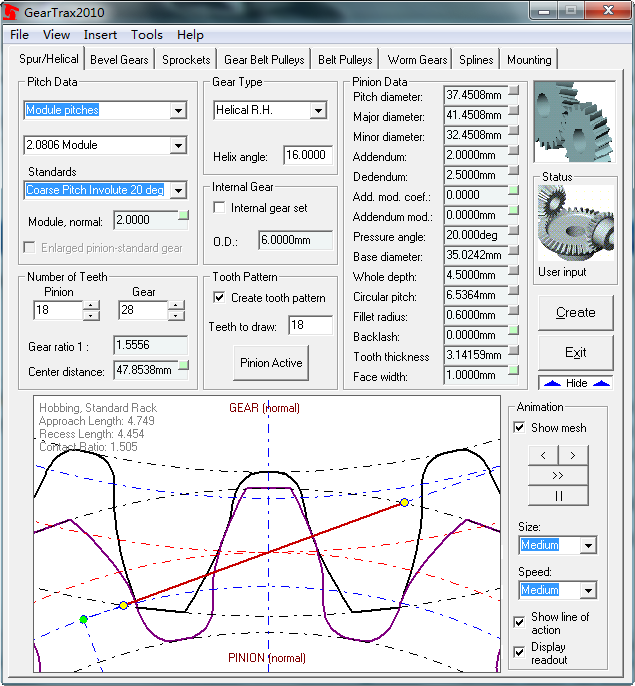Click the small square indicator beside Dedendum value
Viewport: 635px width, 686px height.
coord(514,170)
